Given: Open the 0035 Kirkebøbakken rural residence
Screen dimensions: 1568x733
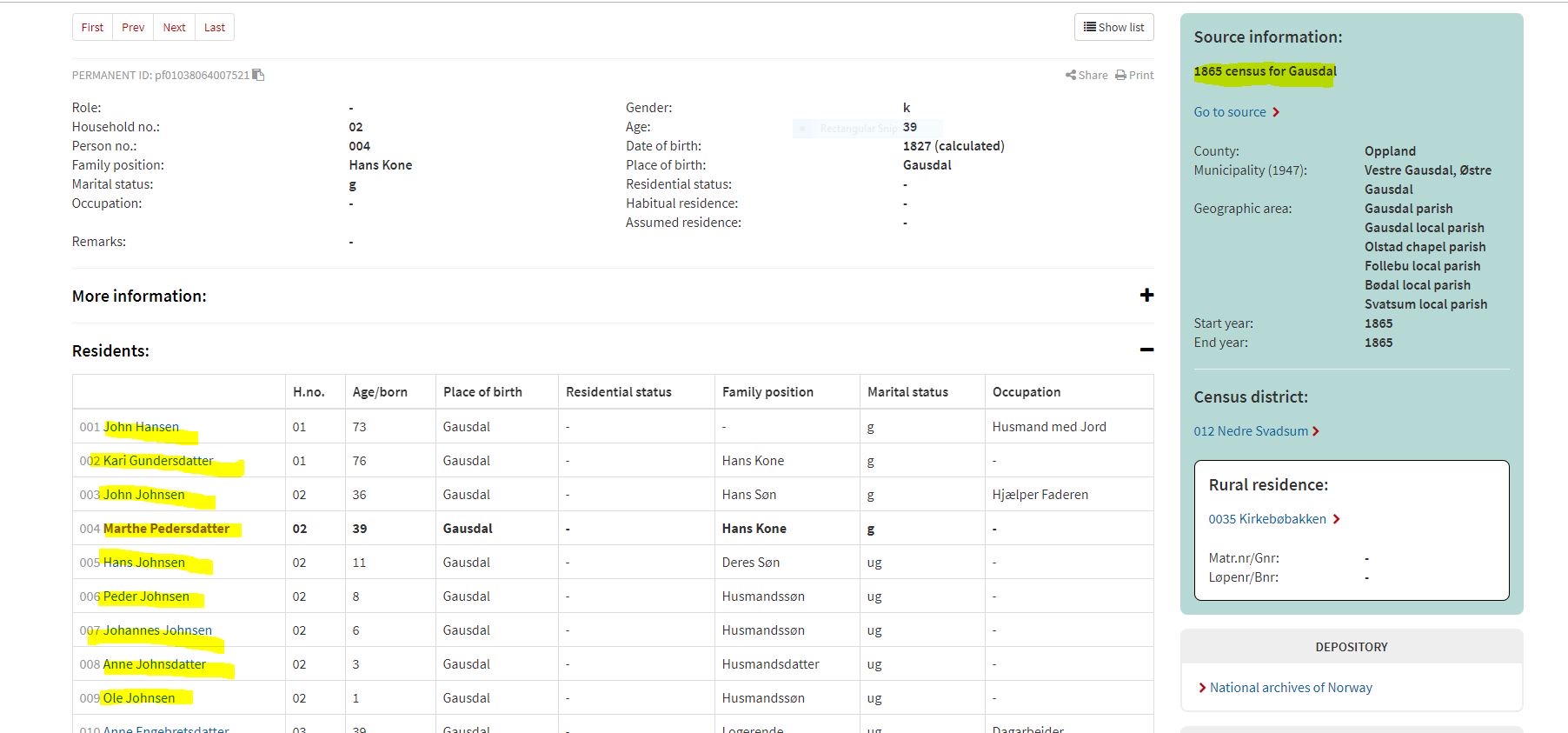Looking at the screenshot, I should coord(1267,519).
